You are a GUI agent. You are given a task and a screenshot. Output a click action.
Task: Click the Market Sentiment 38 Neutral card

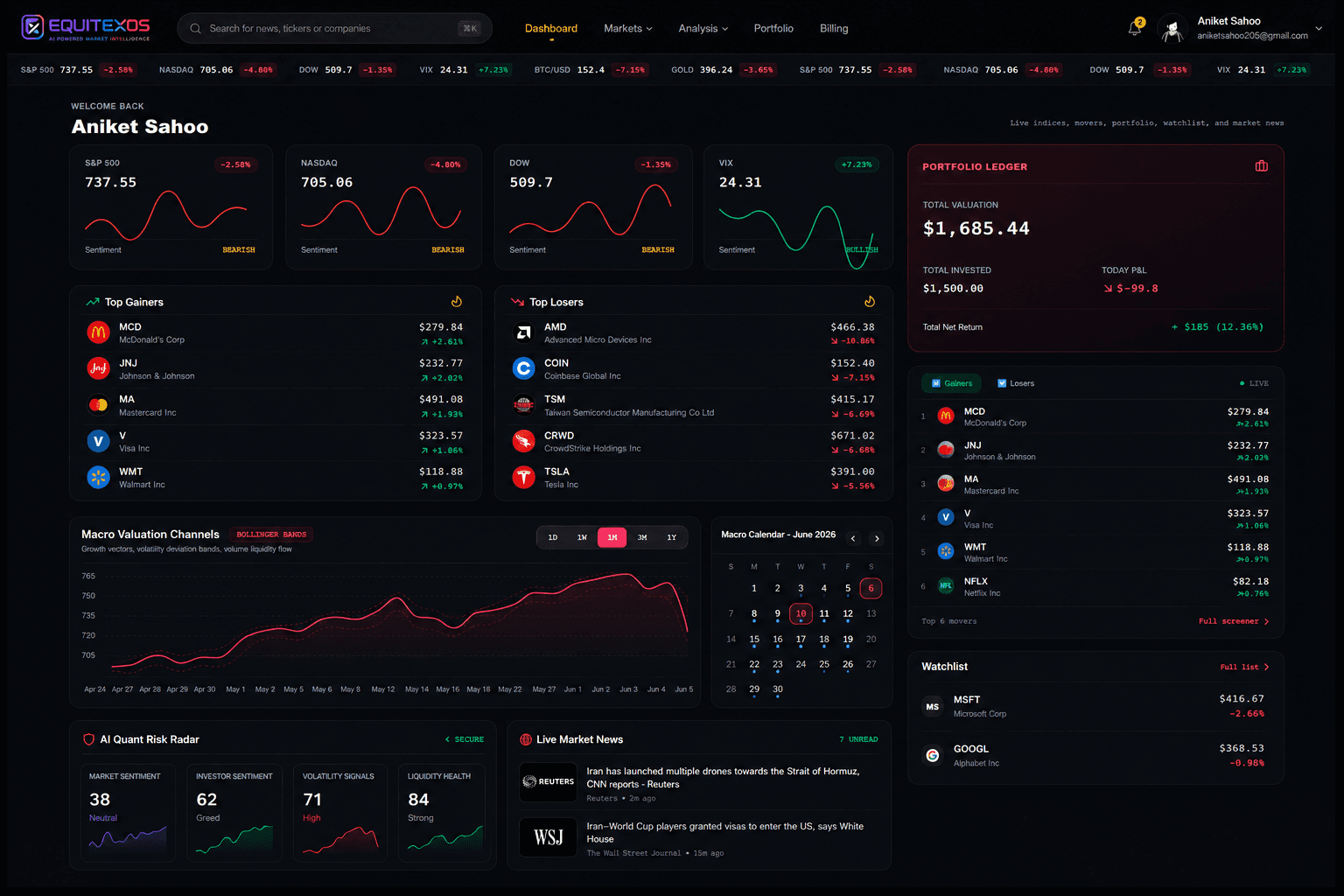coord(128,813)
